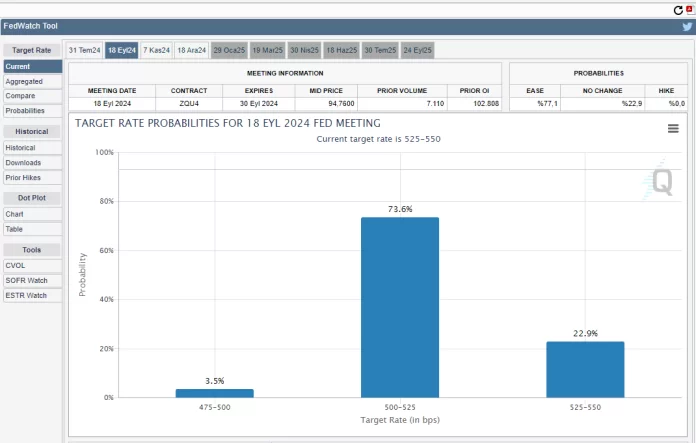The image size is (696, 443).
Task: Select the 29 Oca25 meeting tab
Action: point(229,50)
